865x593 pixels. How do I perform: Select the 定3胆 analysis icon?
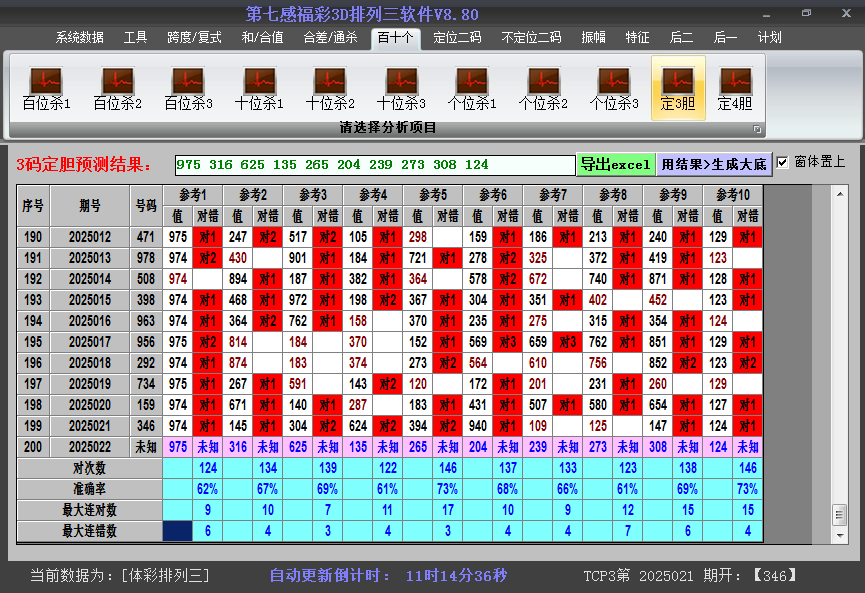[678, 88]
